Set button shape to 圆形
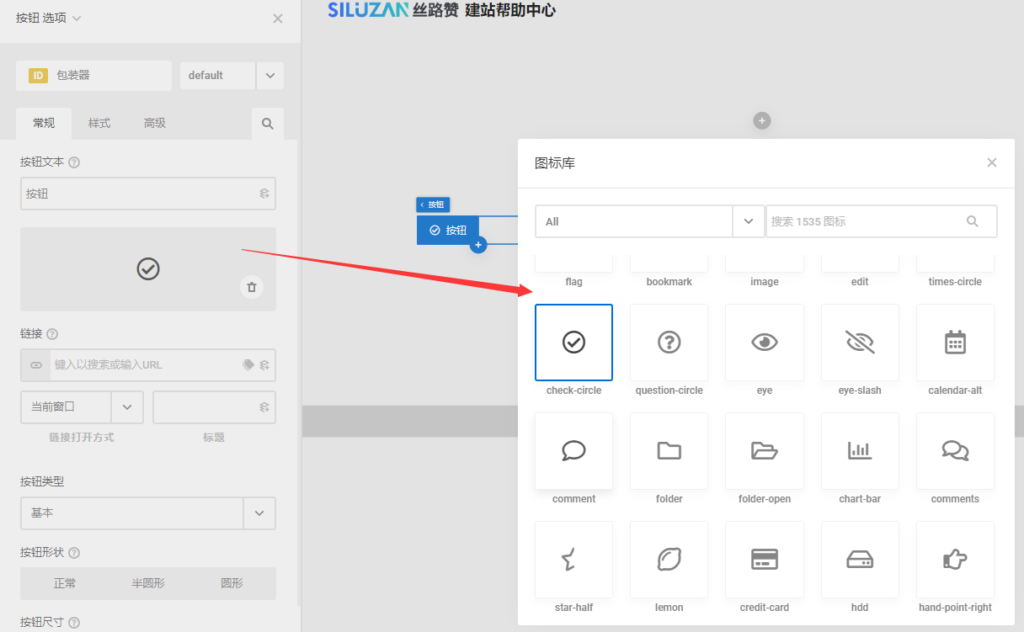Screen dimensions: 1024x632 [230, 583]
